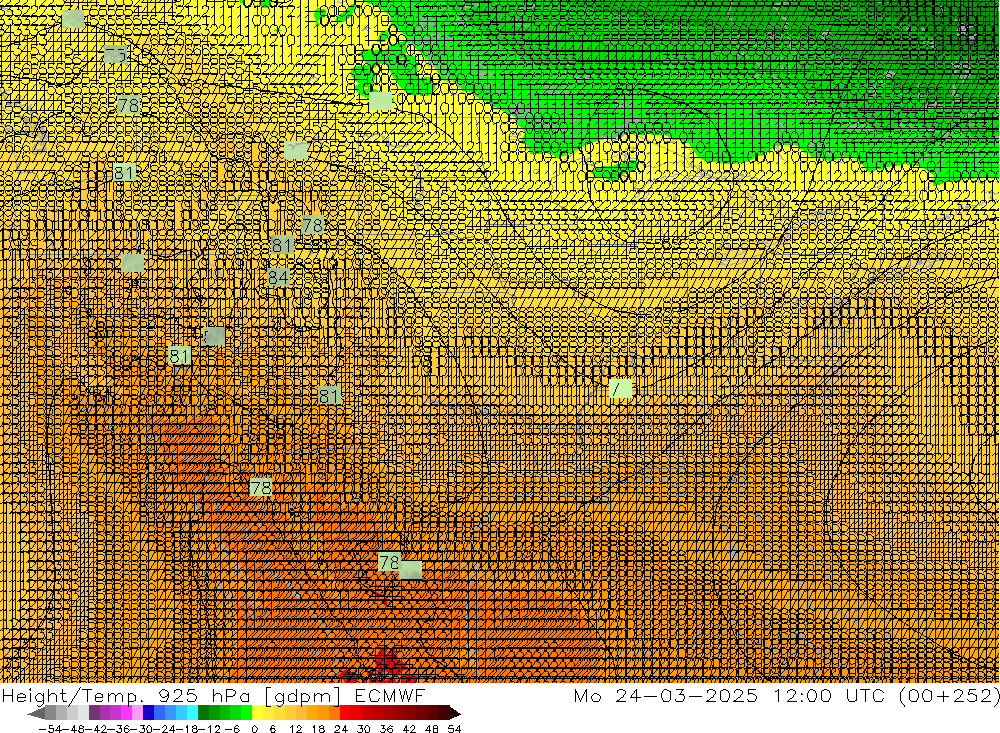Image resolution: width=1000 pixels, height=733 pixels.
Task: Select the yellow legend swatch above 0
Action: pos(257,713)
